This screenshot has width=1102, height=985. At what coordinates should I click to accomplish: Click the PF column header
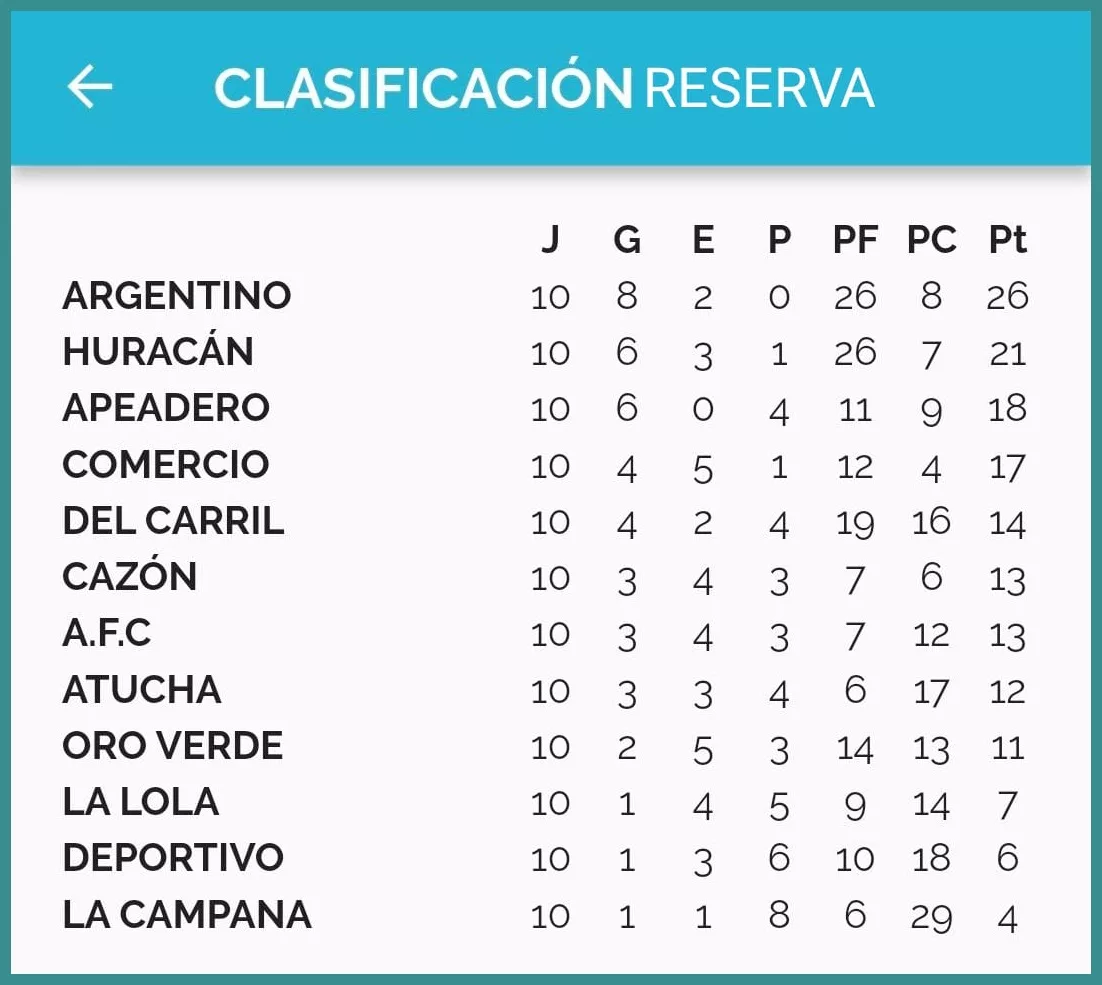855,240
